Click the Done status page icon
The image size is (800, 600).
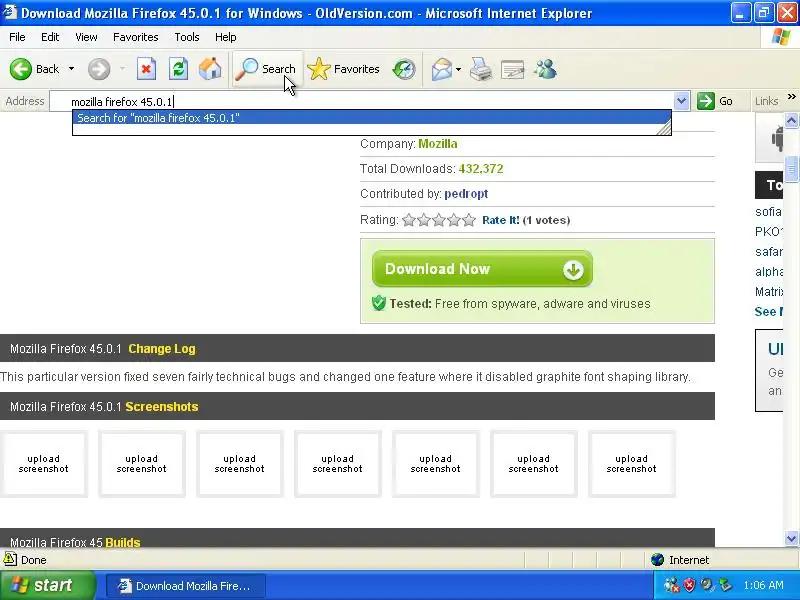point(10,559)
